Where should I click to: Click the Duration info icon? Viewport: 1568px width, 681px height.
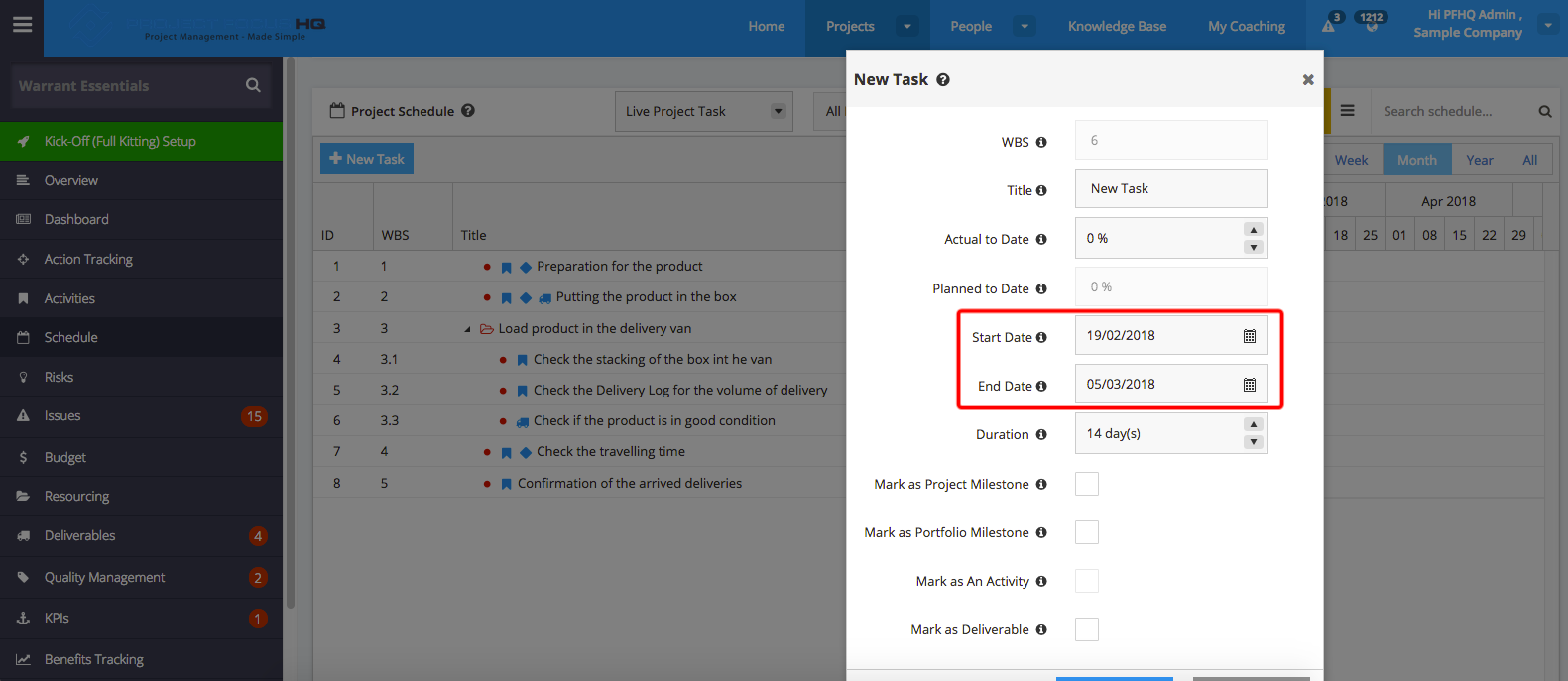pos(1041,434)
